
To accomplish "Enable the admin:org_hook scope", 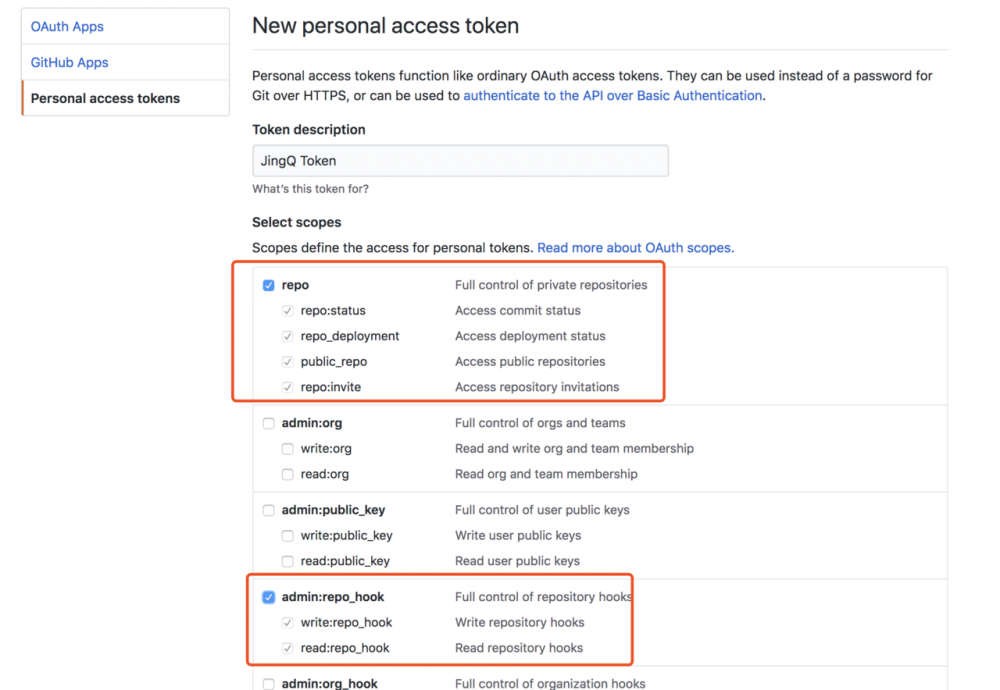I will [x=268, y=684].
